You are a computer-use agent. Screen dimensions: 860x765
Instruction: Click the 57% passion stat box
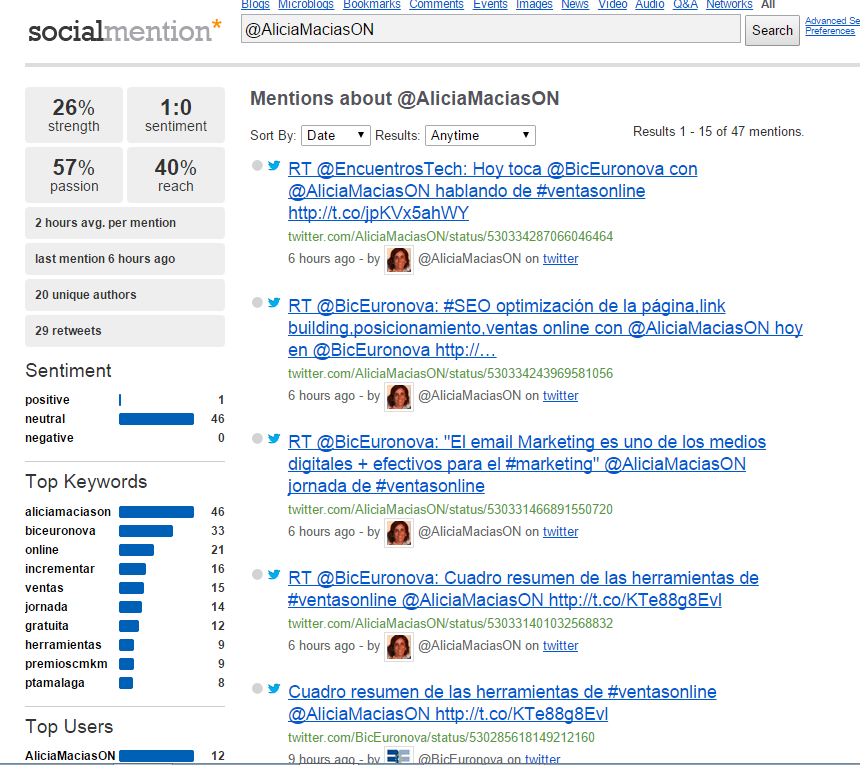click(73, 175)
